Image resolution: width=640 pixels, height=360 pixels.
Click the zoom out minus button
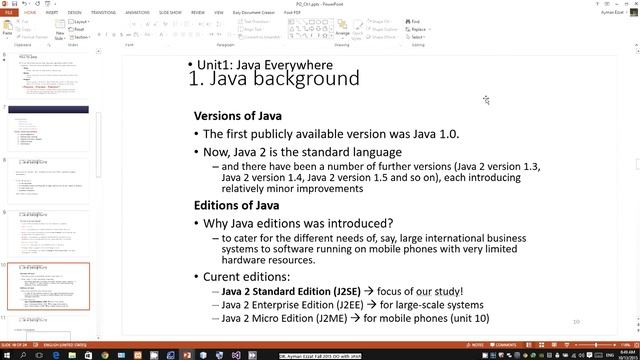[x=576, y=345]
